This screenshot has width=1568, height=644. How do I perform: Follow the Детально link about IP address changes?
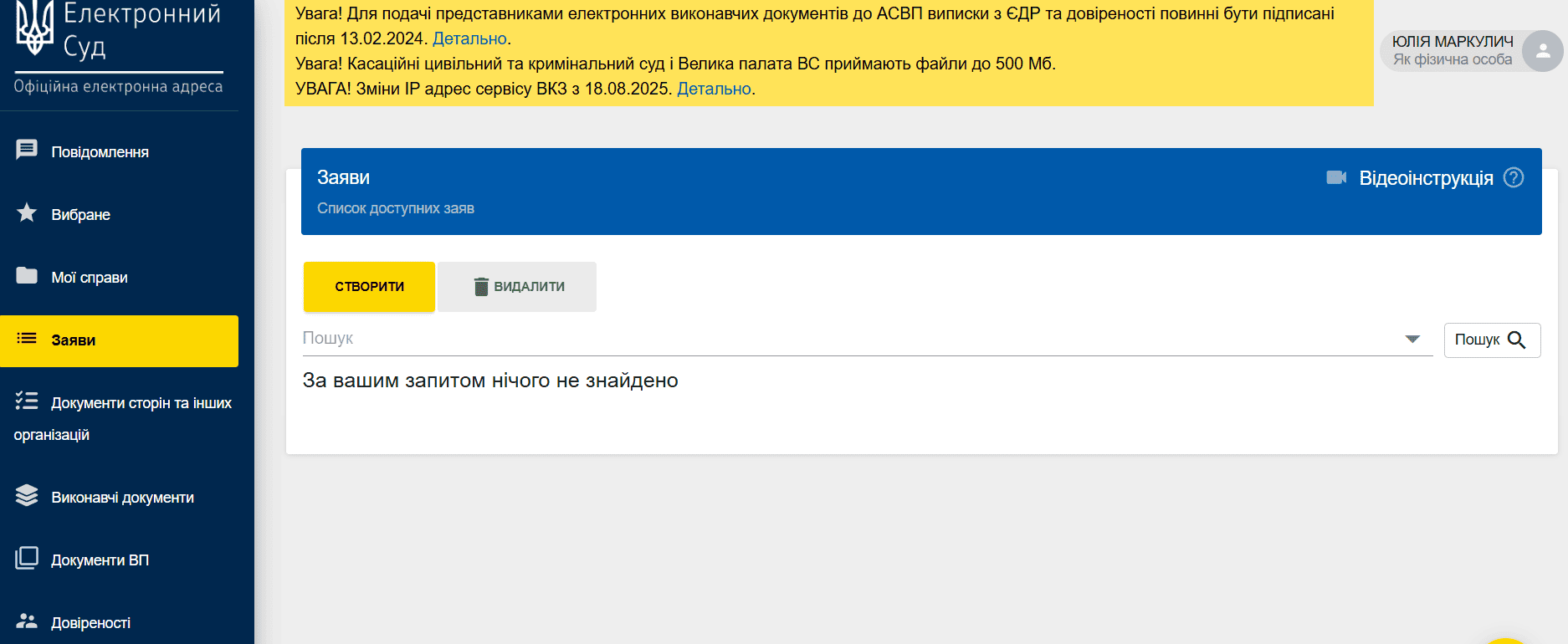[x=714, y=89]
